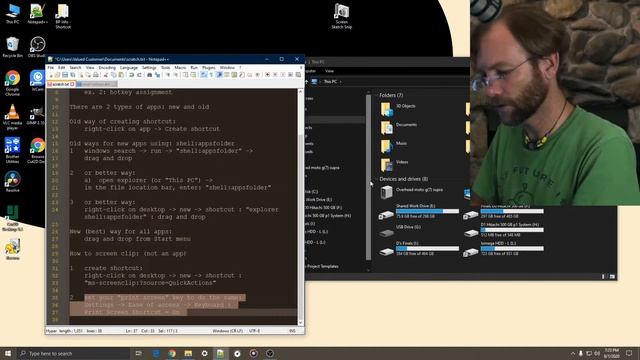The width and height of the screenshot is (640, 360).
Task: Click UTF-8 in Notepad++ status bar
Action: point(254,331)
